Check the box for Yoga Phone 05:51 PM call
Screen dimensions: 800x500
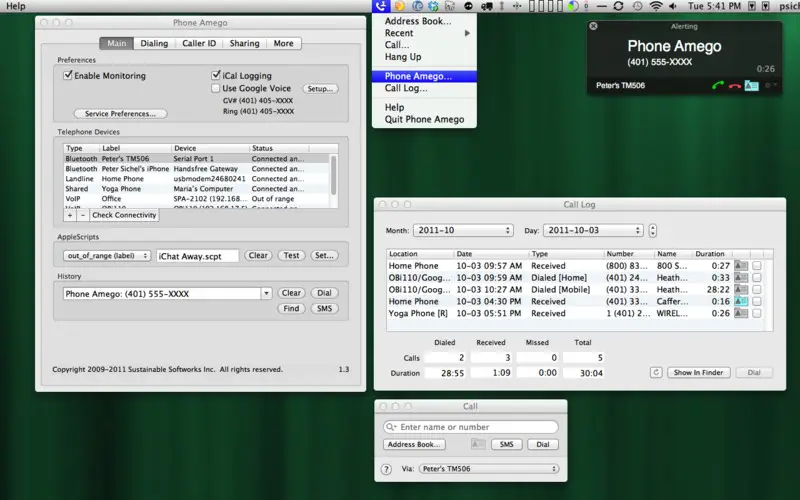(757, 313)
